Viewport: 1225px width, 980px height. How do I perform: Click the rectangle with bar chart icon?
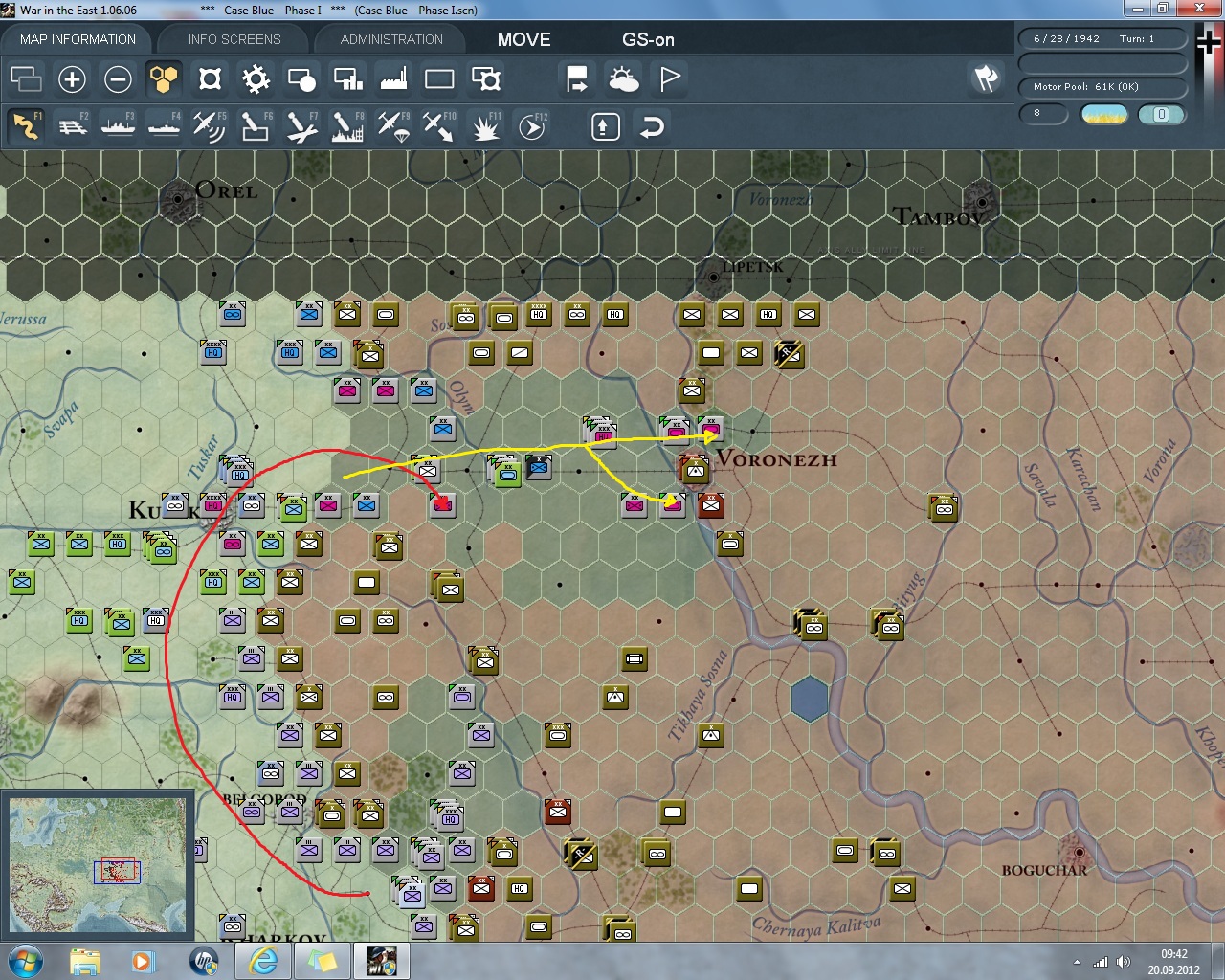[x=347, y=79]
